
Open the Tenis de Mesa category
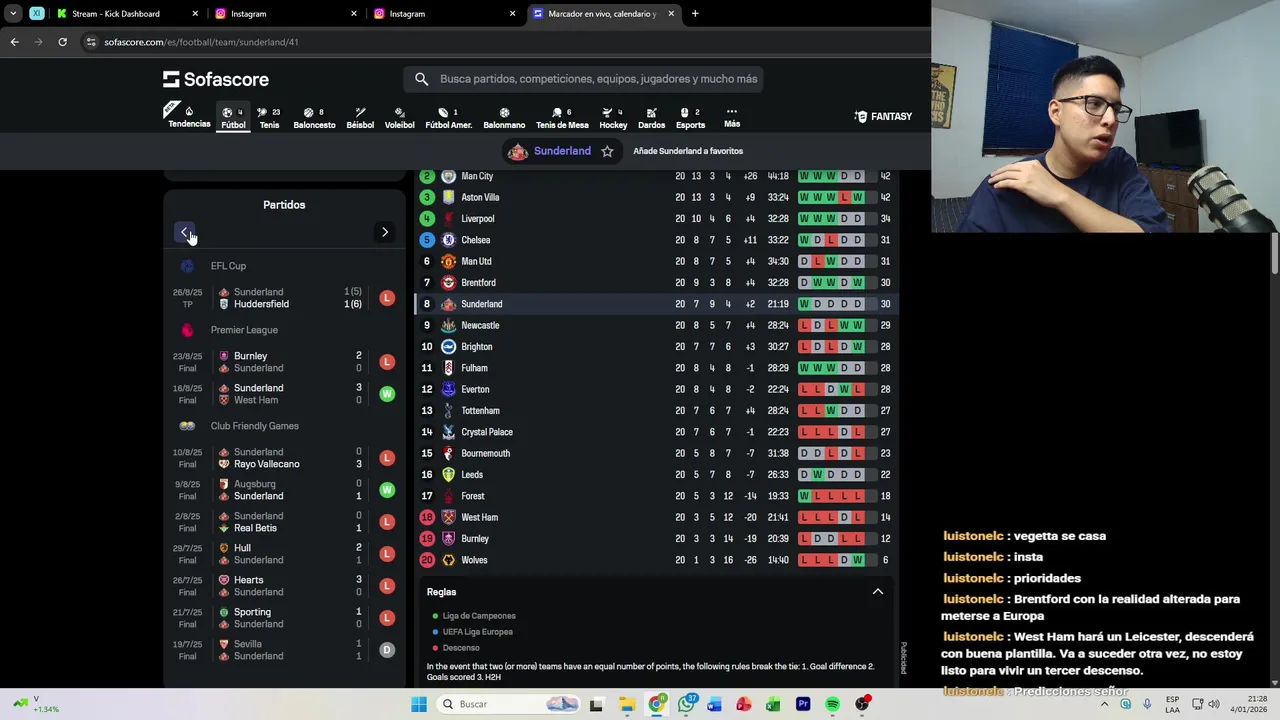tap(562, 117)
